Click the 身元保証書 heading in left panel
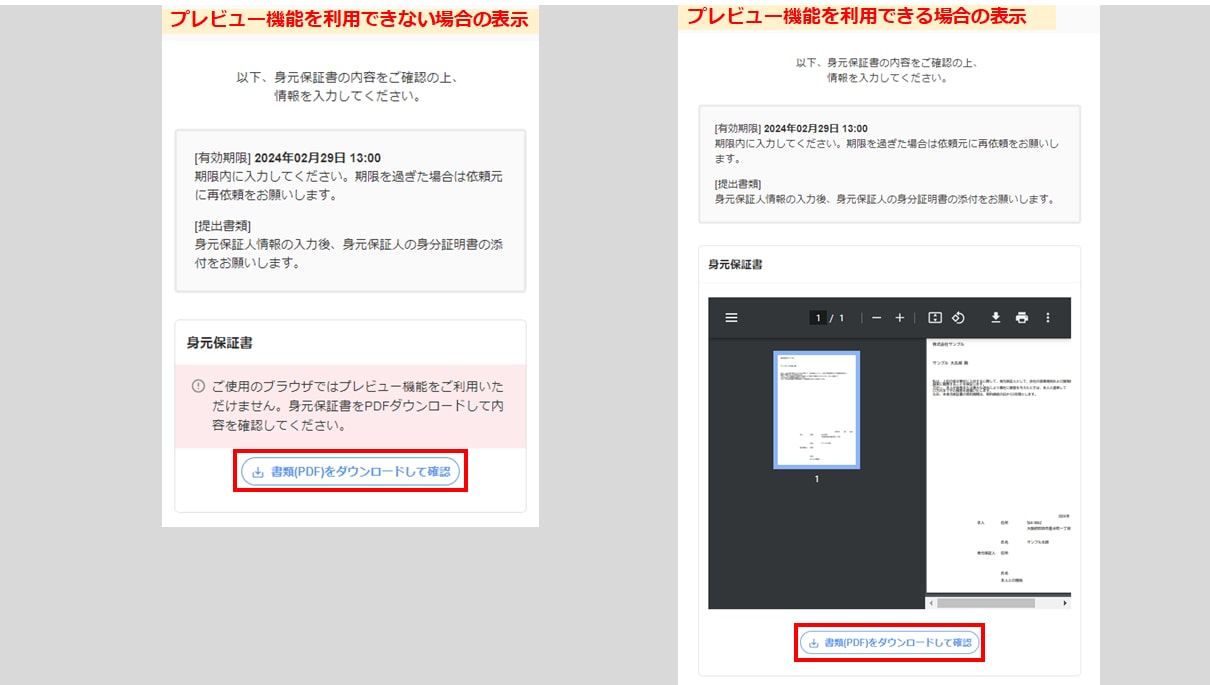The image size is (1210, 685). (x=219, y=343)
